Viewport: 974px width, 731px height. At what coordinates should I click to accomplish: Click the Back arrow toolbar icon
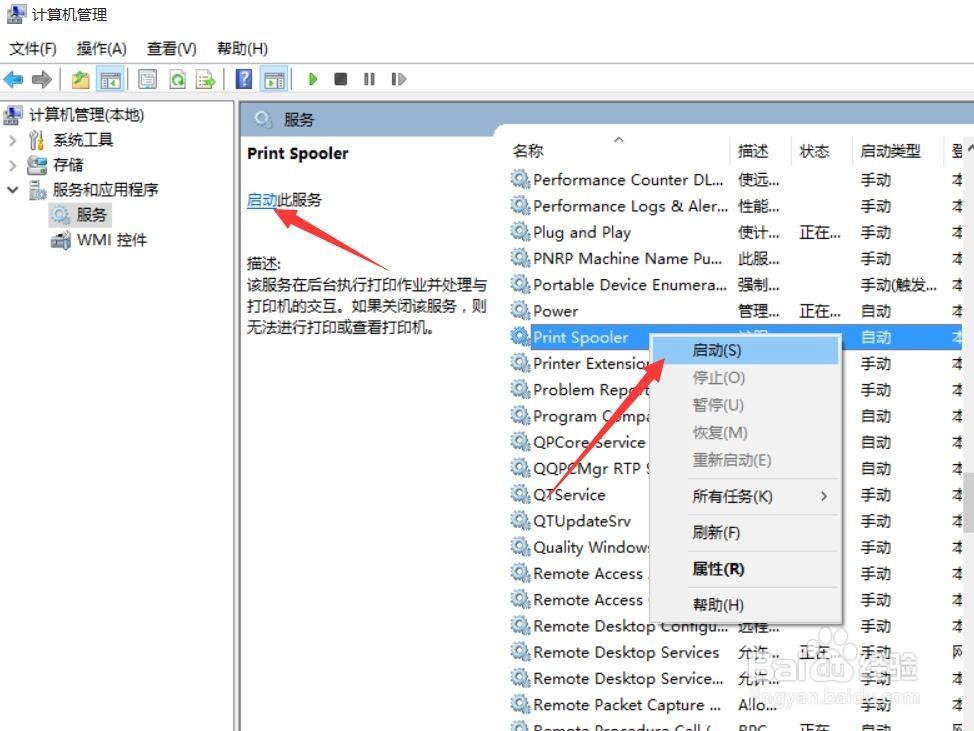pos(13,79)
